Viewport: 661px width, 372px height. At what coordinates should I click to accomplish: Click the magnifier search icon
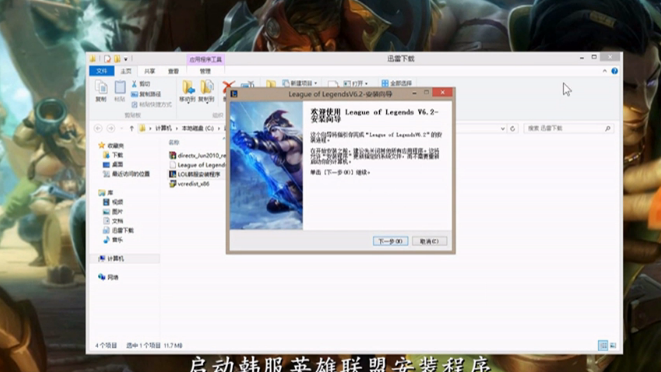607,128
